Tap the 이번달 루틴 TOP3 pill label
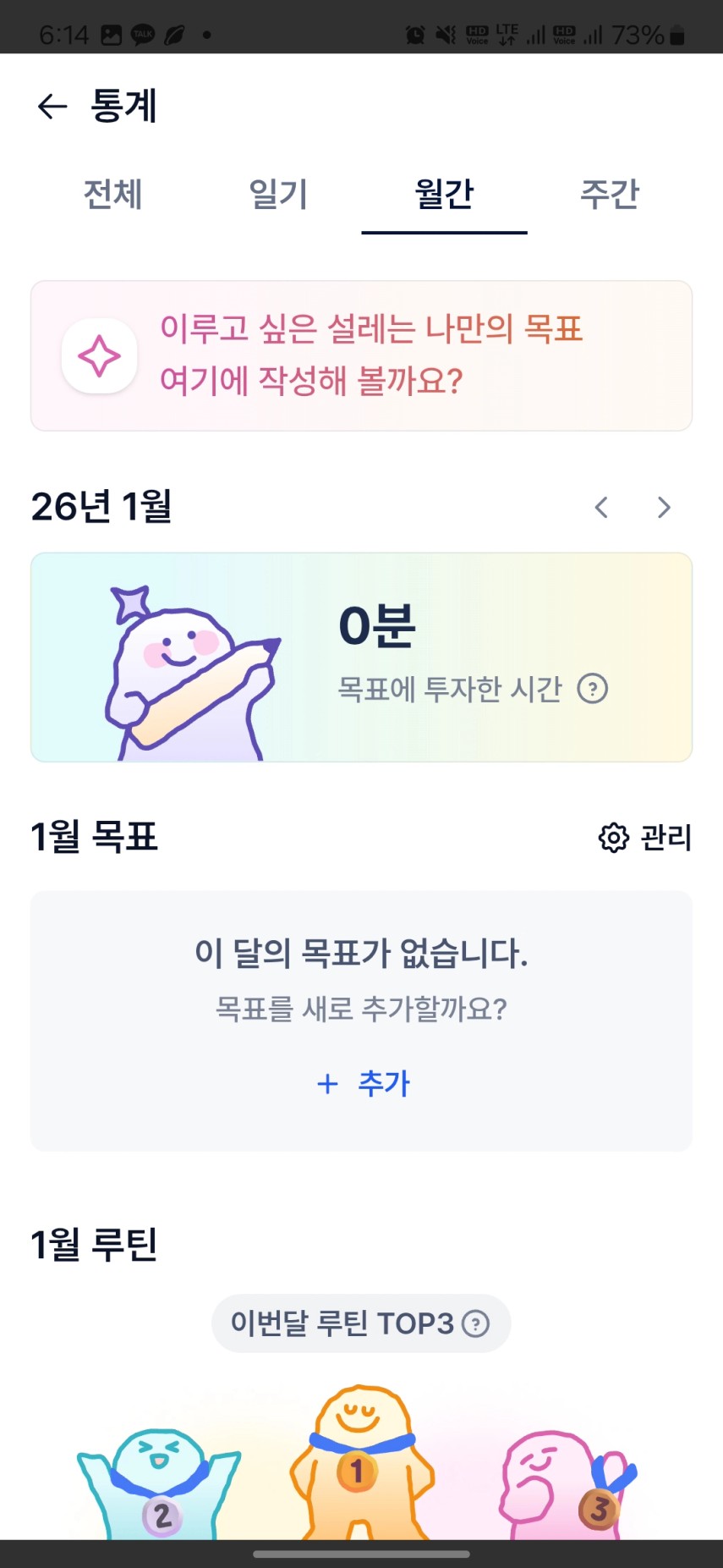Viewport: 723px width, 1568px height. 342,1323
